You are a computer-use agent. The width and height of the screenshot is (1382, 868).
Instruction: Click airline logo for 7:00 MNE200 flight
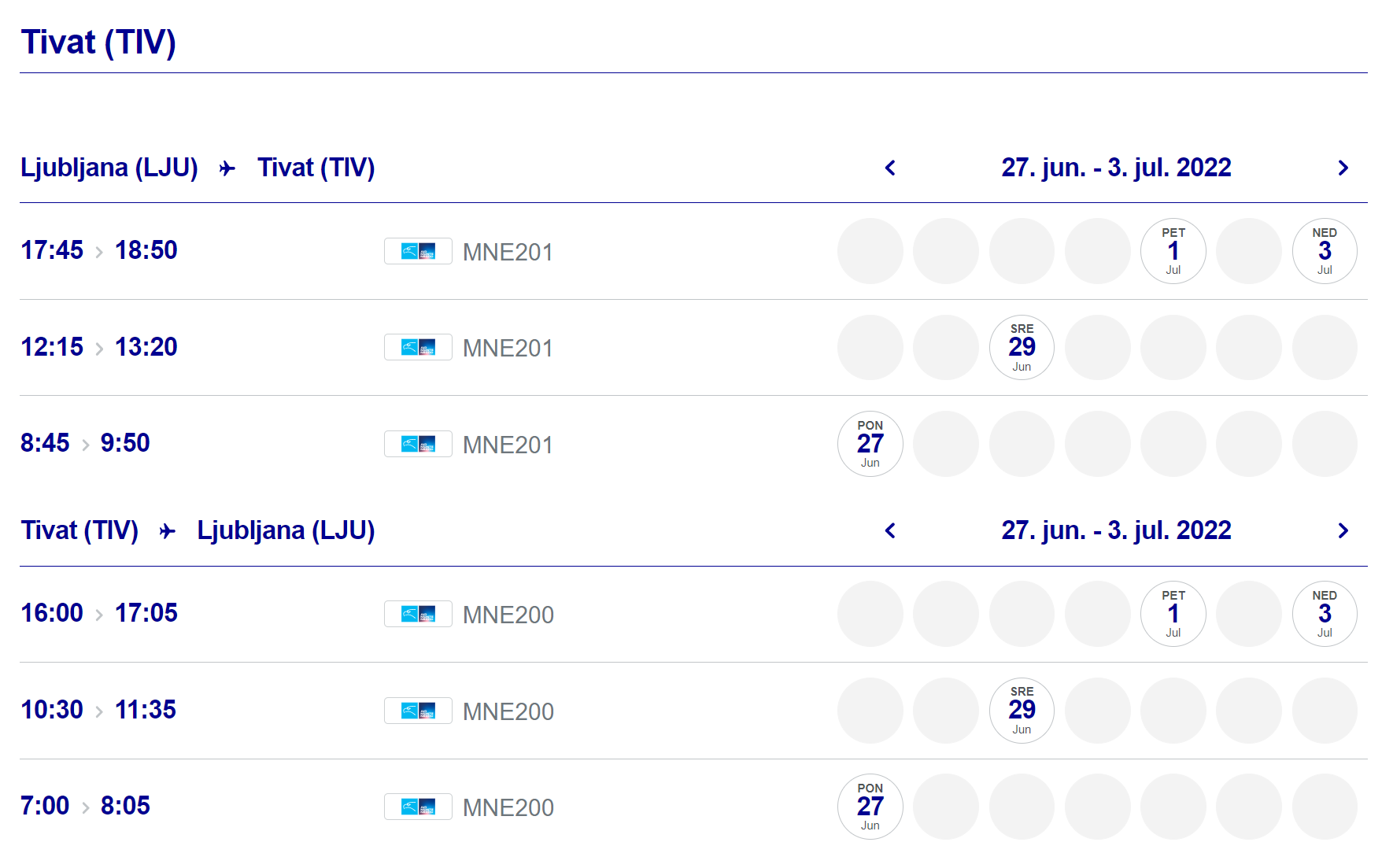coord(418,807)
